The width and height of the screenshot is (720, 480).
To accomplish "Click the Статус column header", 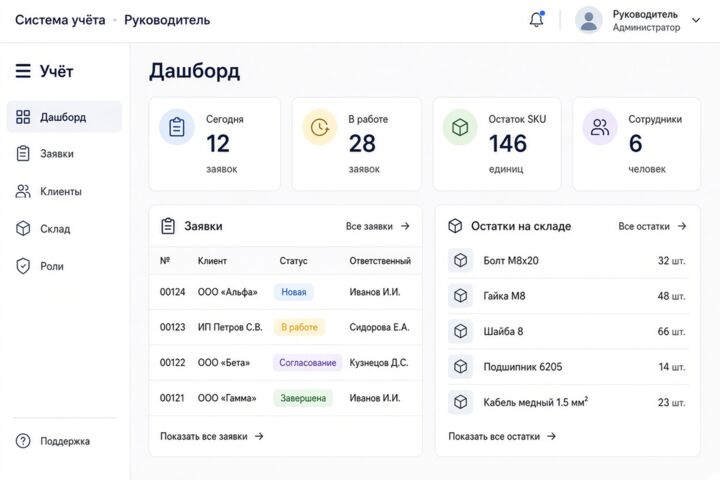I will pos(293,261).
